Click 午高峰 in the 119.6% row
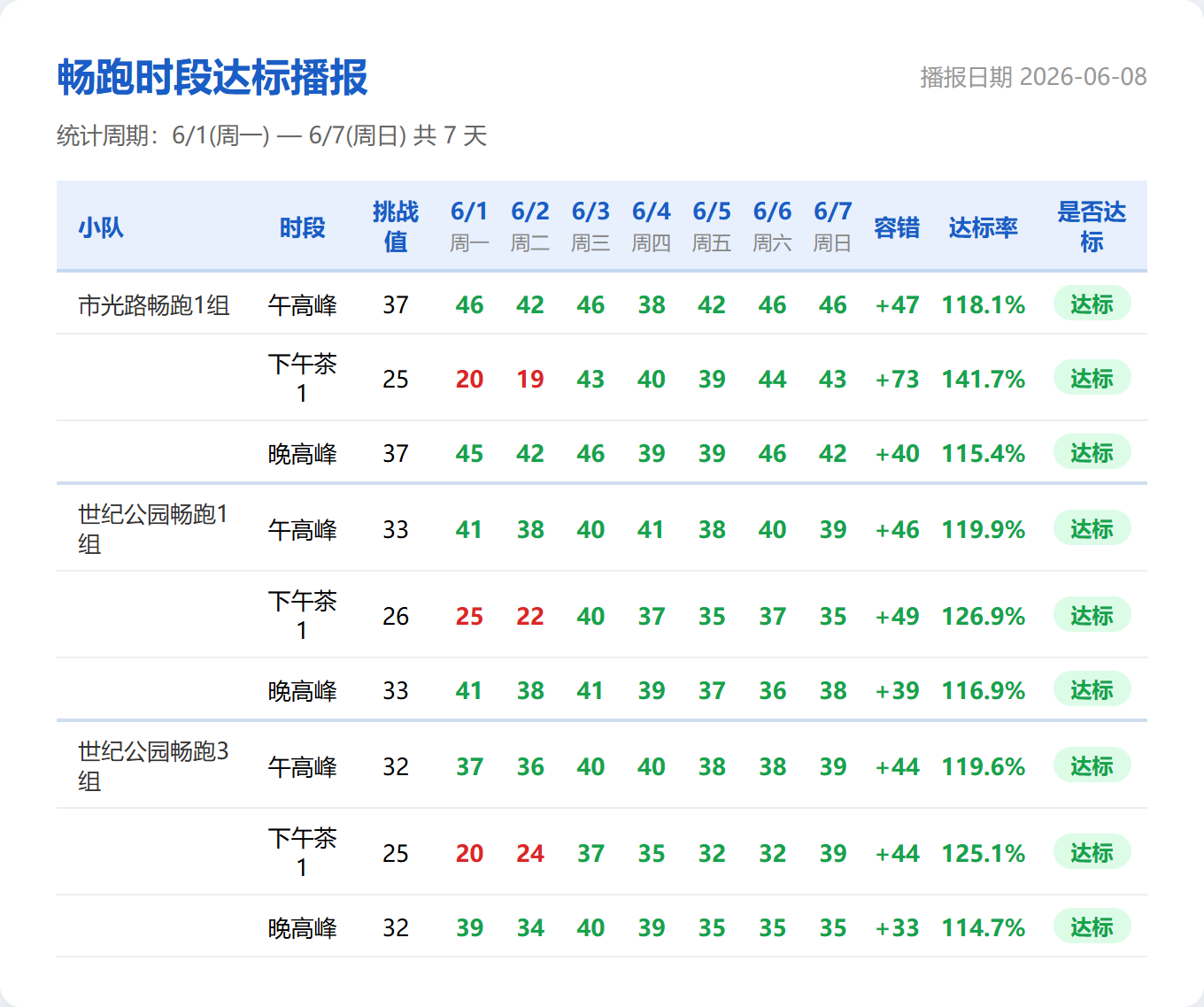The image size is (1204, 1007). [303, 767]
